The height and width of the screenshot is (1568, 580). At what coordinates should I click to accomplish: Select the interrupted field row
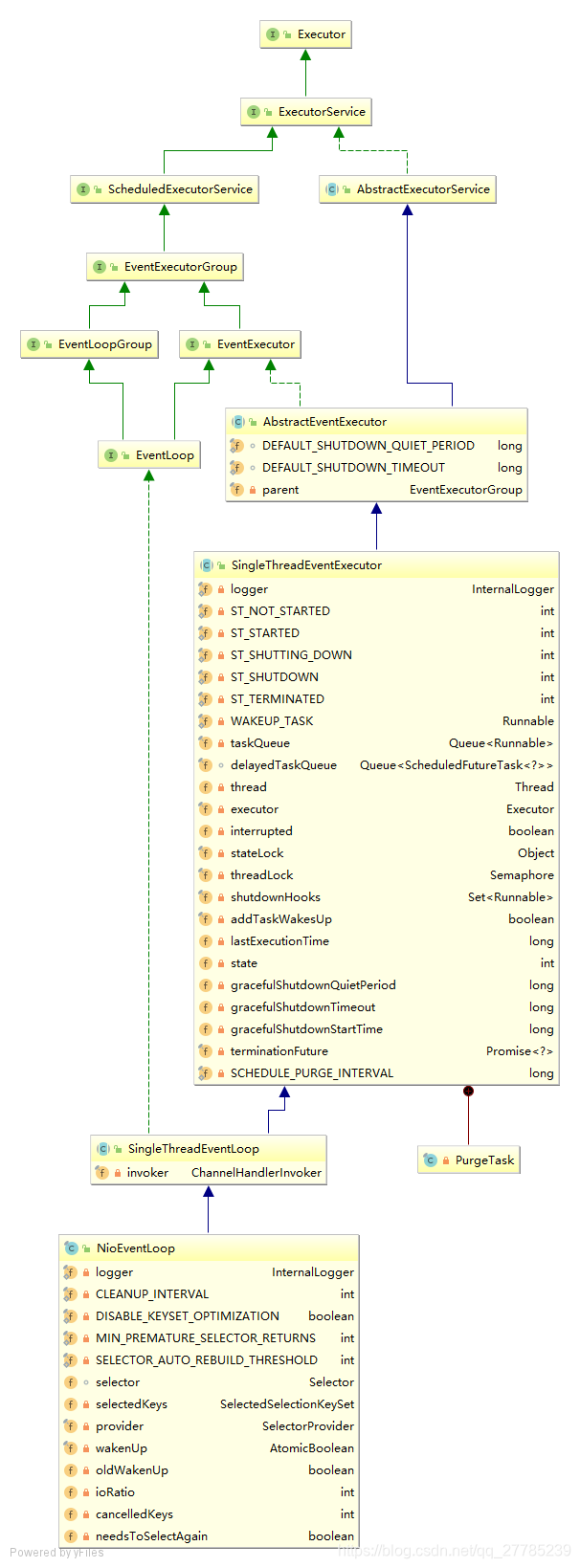click(376, 831)
